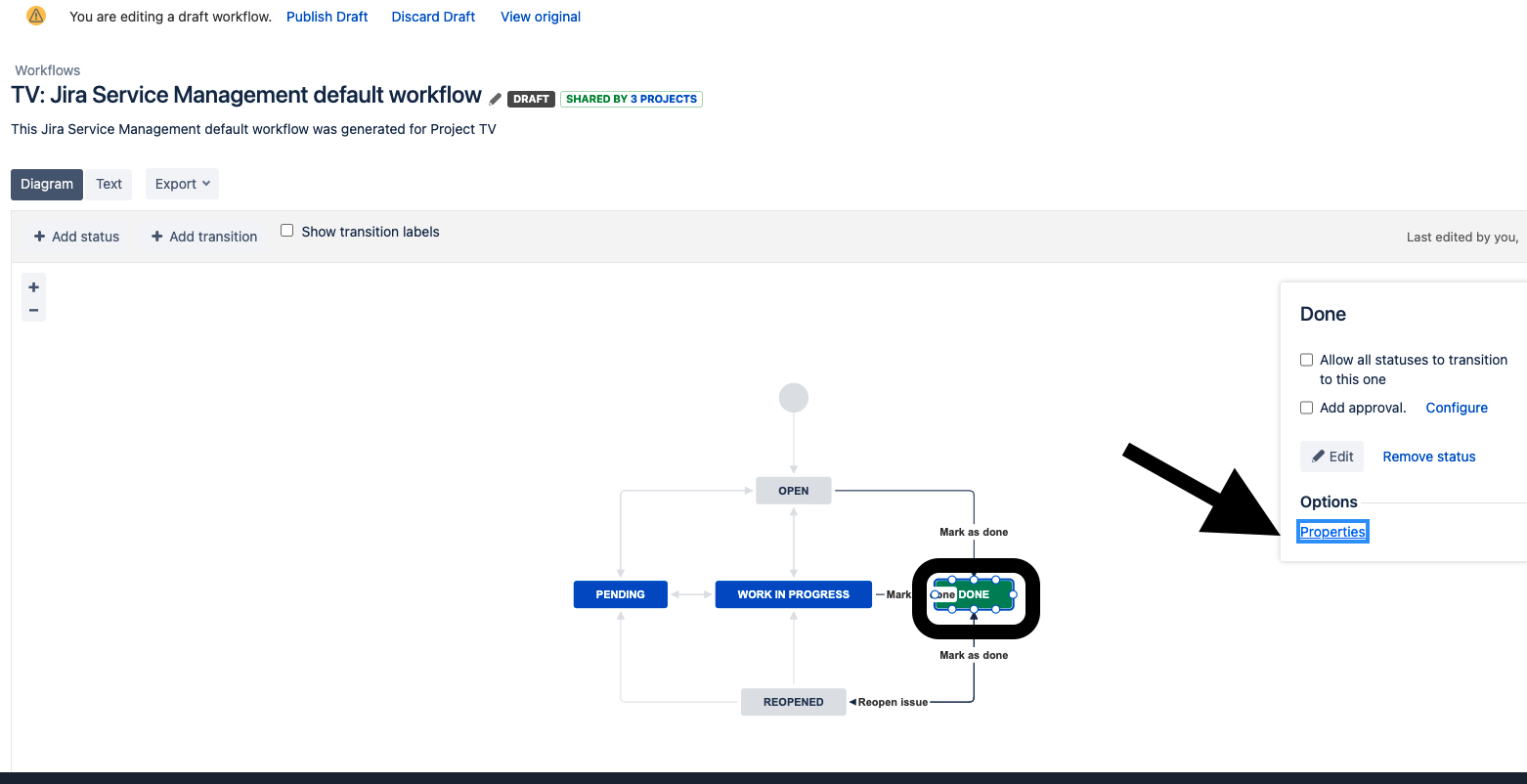Screen dimensions: 1527x784
Task: Open the SHARED BY 3 PROJECTS link
Action: pos(631,99)
